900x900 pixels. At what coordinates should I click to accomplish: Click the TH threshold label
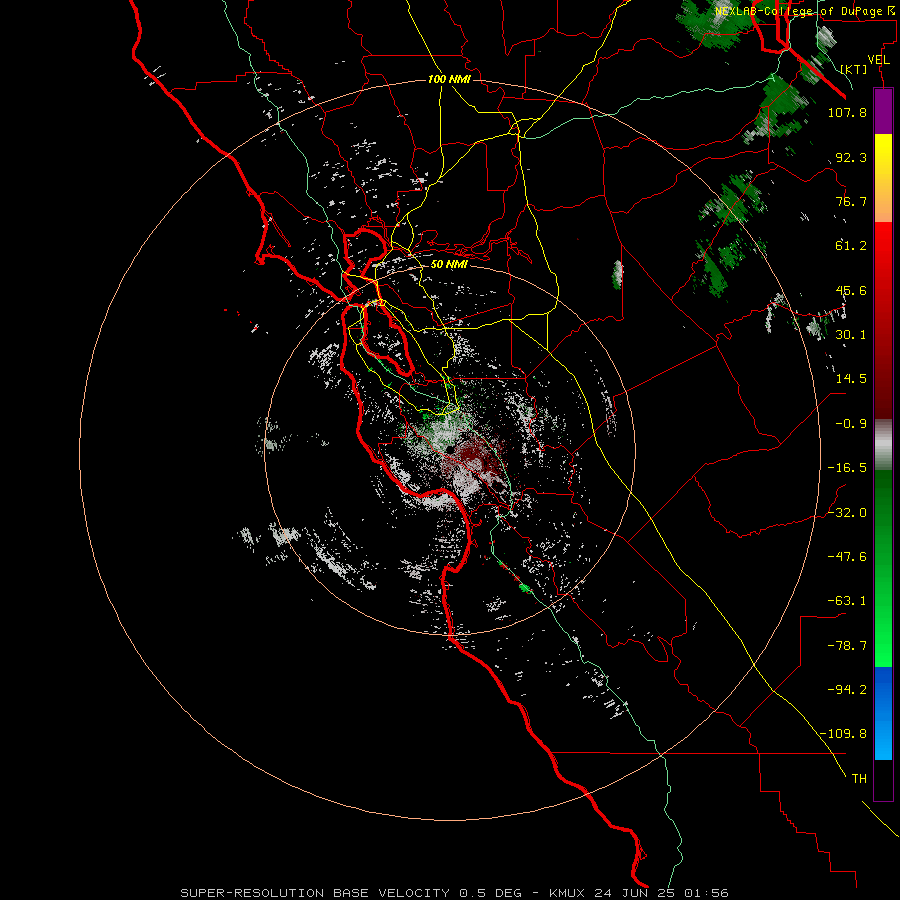[859, 779]
